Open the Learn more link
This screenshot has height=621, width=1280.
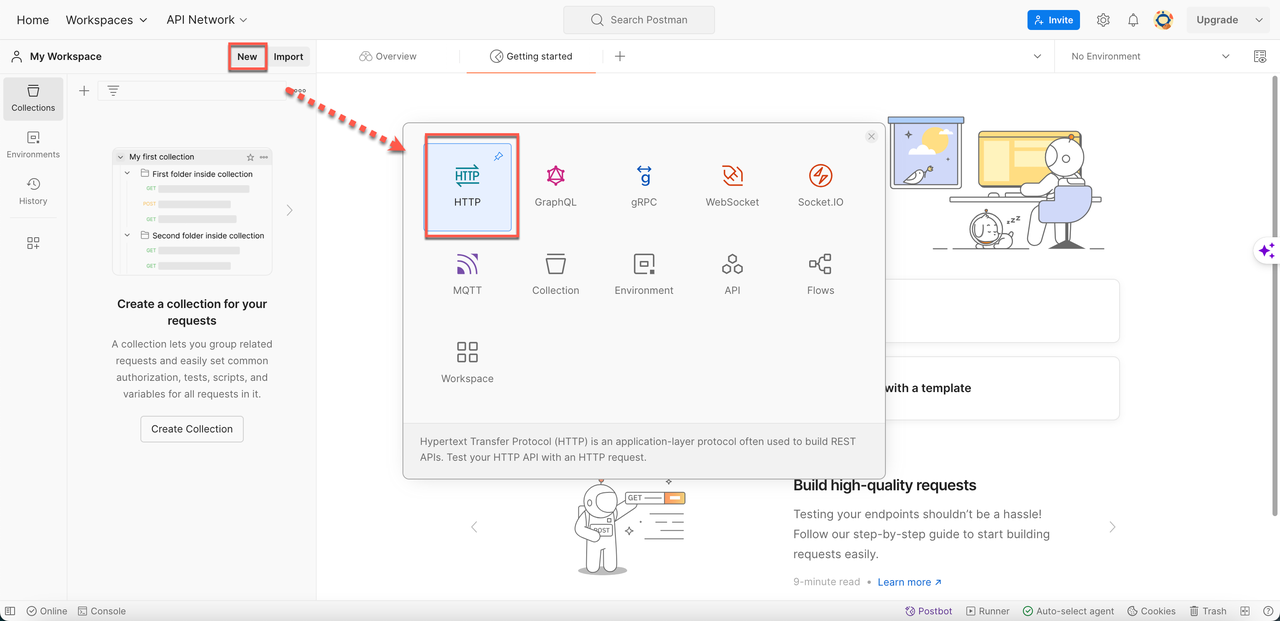(909, 582)
